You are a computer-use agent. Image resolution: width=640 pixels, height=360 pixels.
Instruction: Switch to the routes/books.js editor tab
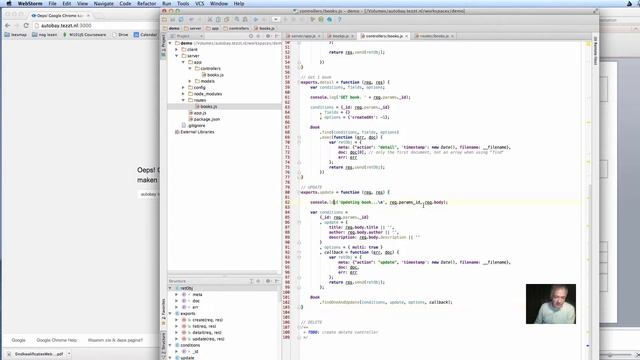coord(434,36)
